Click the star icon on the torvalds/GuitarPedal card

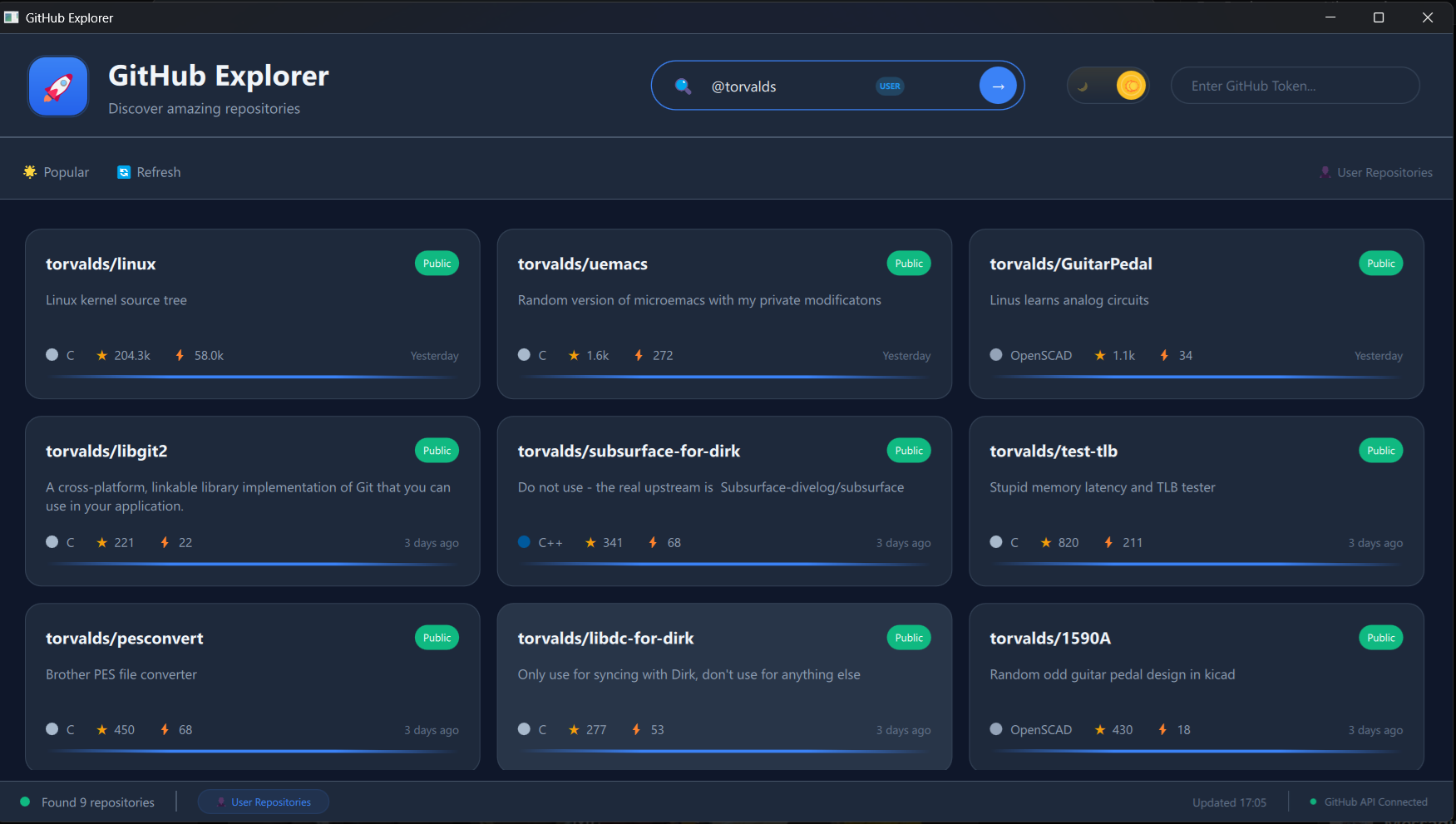tap(1100, 355)
